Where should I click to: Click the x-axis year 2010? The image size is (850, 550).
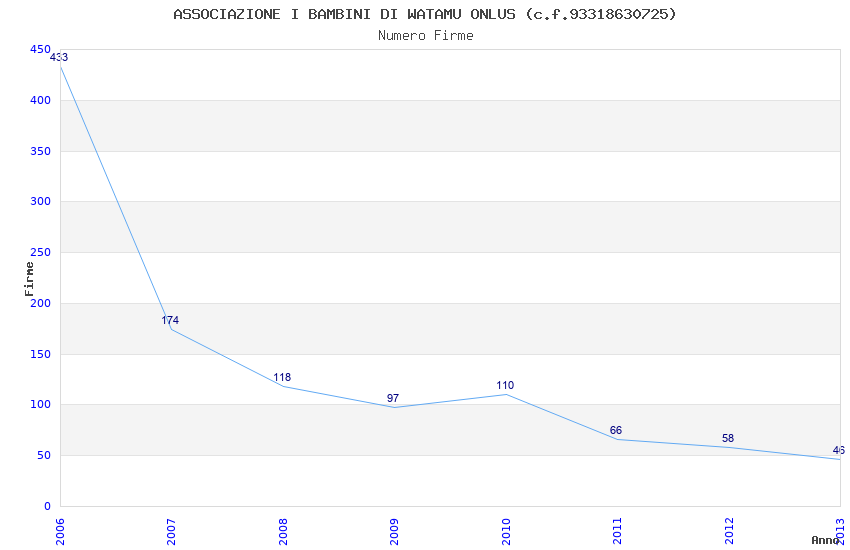point(506,532)
